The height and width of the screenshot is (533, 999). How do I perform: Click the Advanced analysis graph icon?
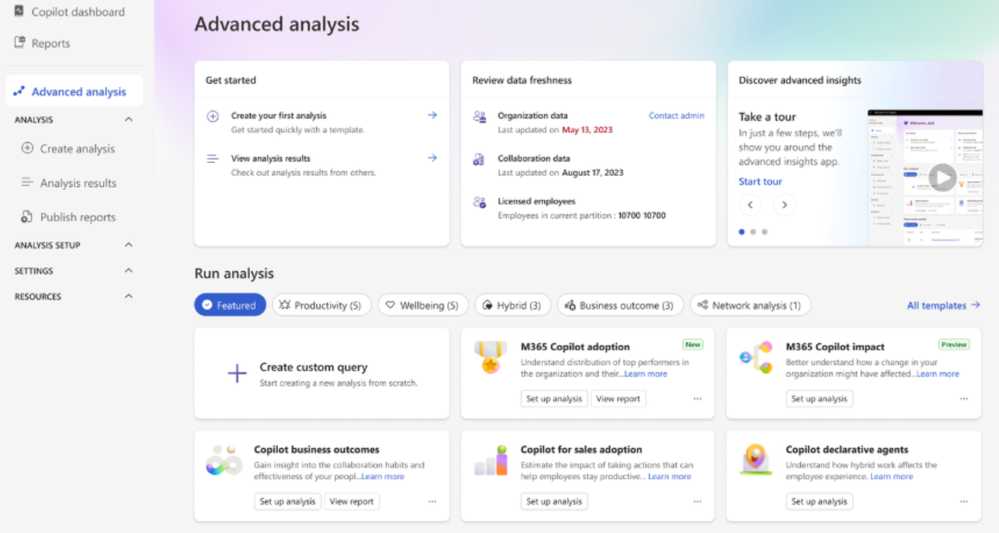19,91
